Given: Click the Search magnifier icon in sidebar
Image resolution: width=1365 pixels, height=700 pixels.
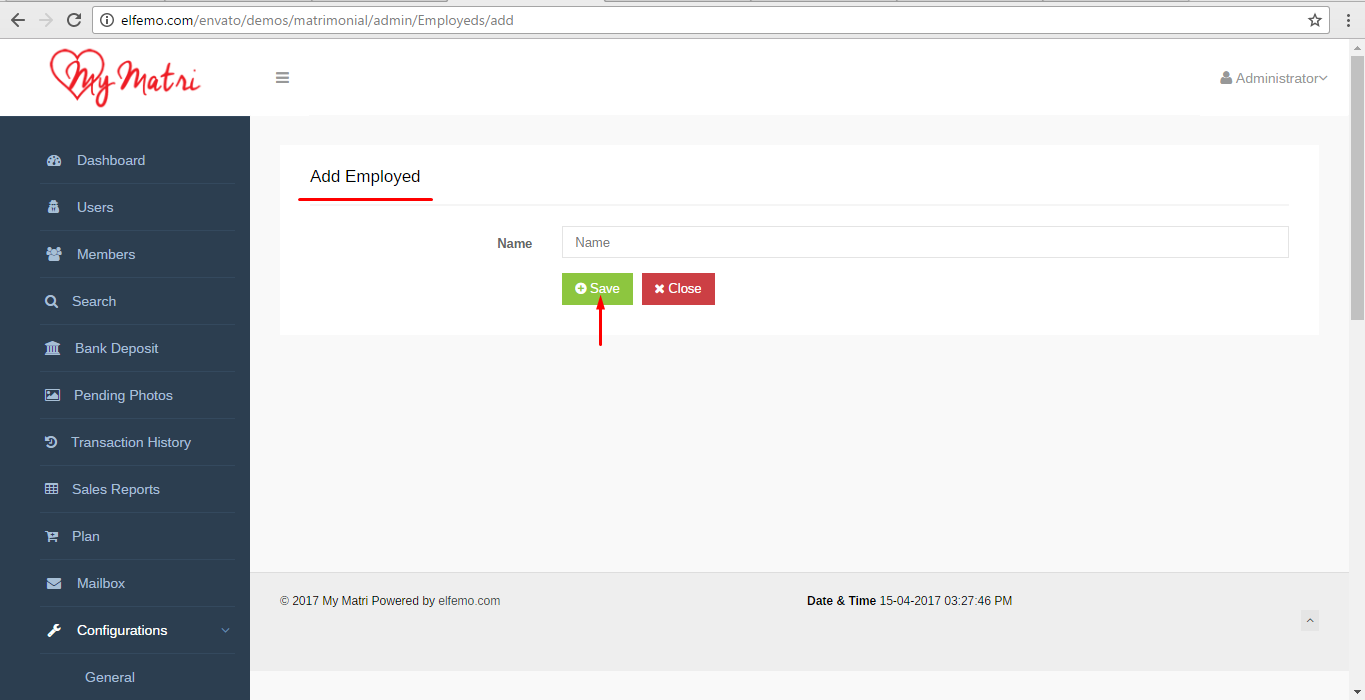Looking at the screenshot, I should point(51,301).
